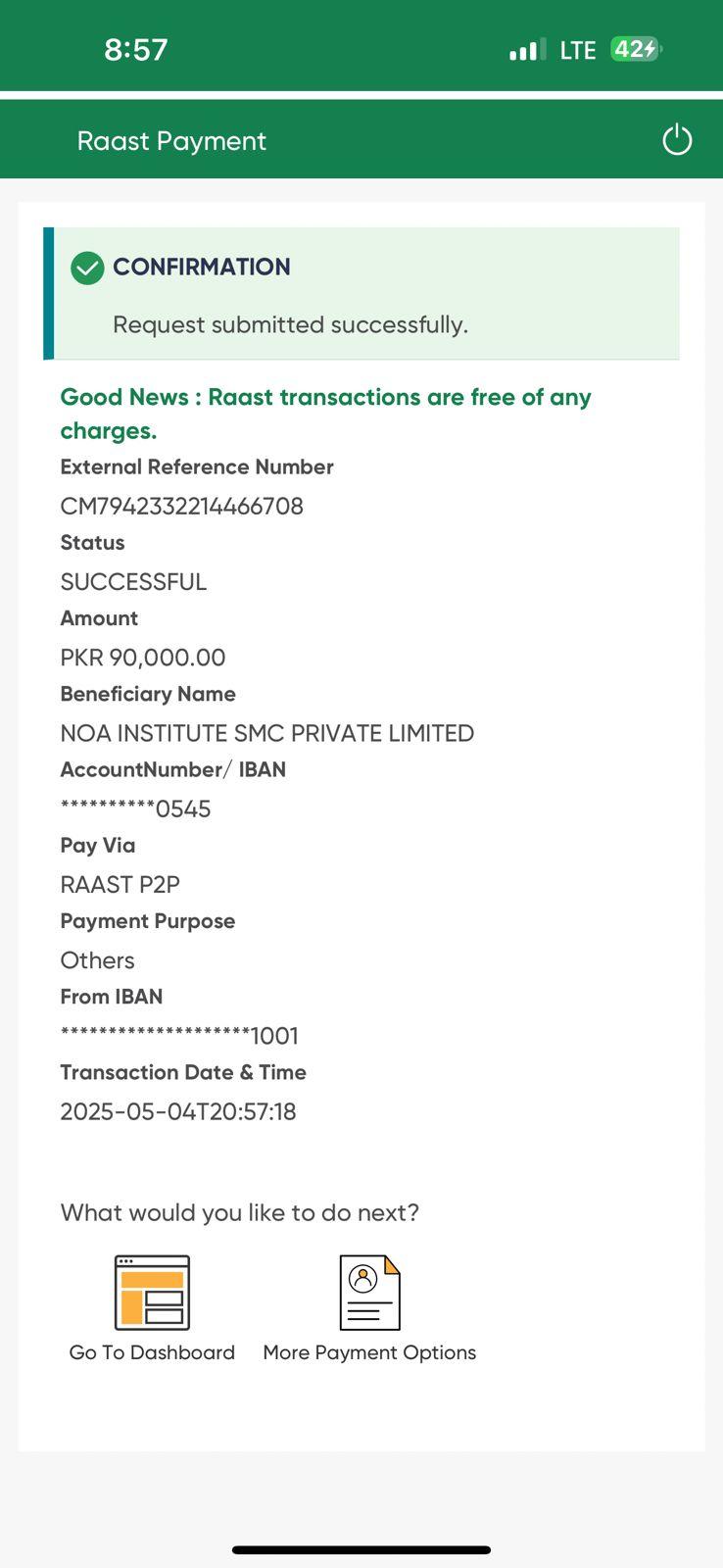Tap the 8:57 clock in status bar
The width and height of the screenshot is (723, 1568).
(136, 49)
